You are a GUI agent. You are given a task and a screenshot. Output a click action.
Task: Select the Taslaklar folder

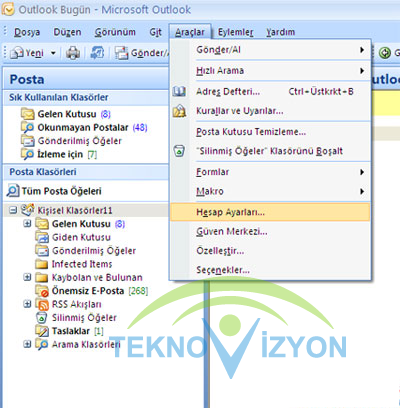70,331
